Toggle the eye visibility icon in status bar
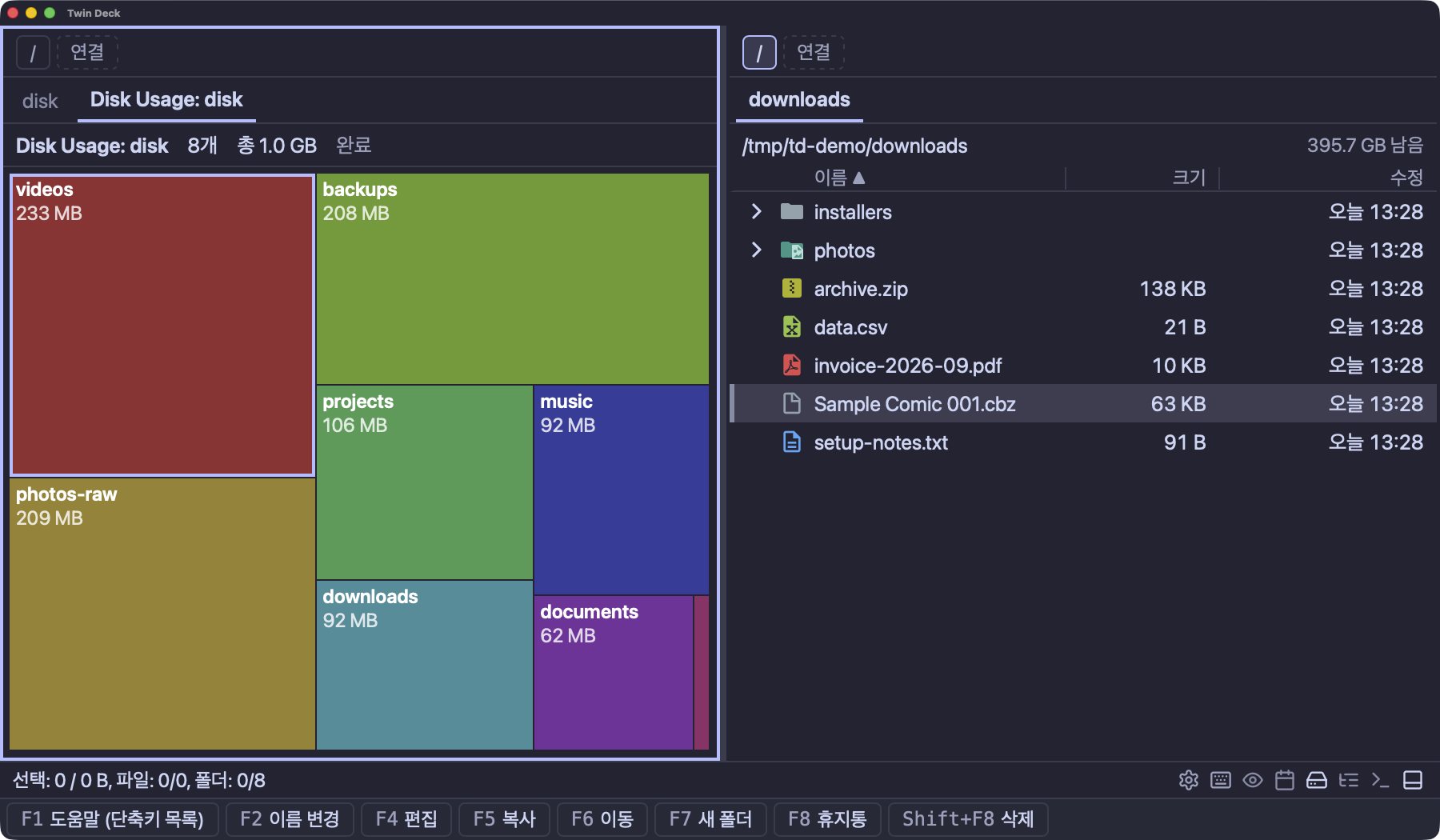The width and height of the screenshot is (1440, 840). [x=1253, y=780]
